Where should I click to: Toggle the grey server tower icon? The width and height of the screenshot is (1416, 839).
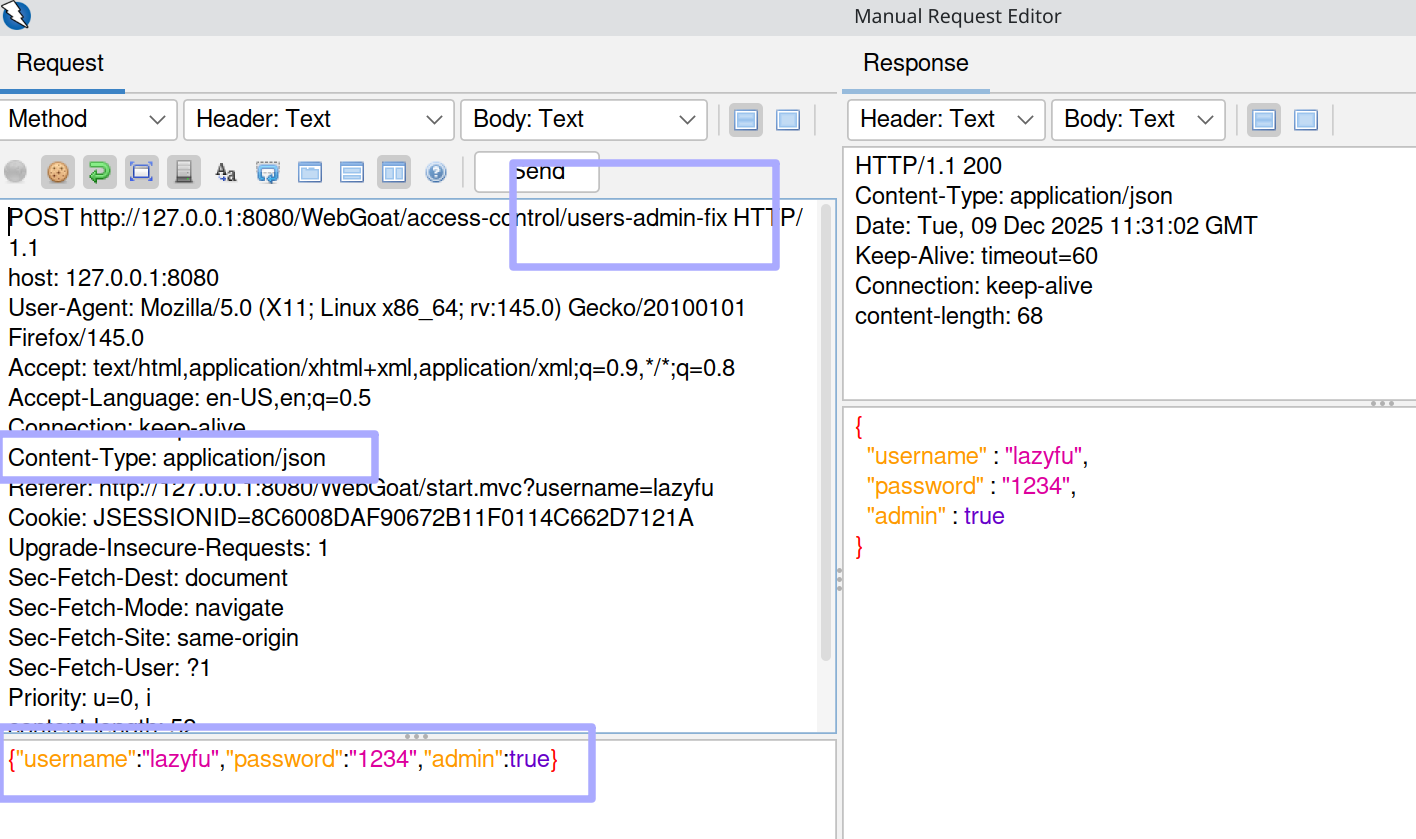click(x=184, y=172)
